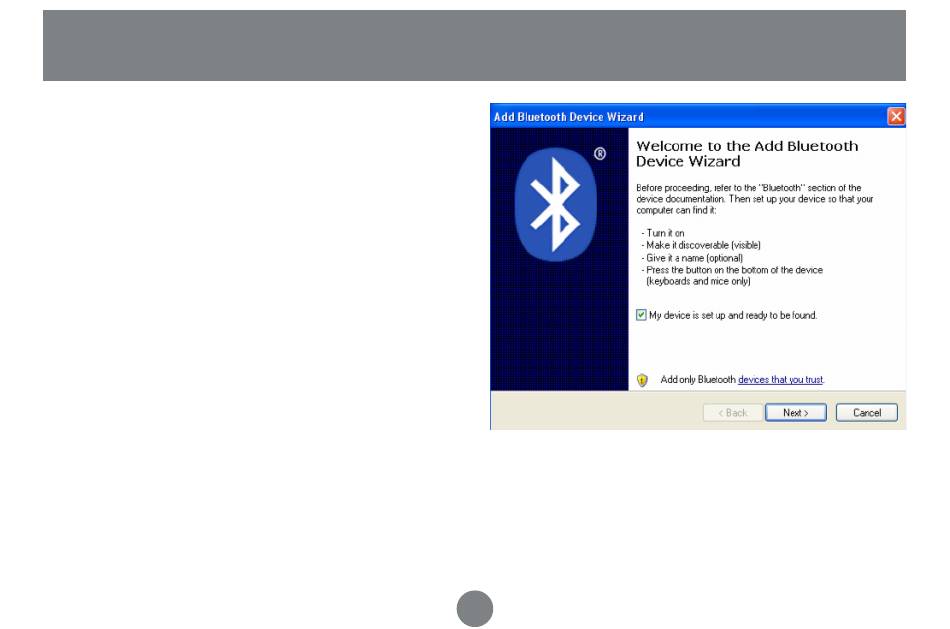Close the Add Bluetooth Device Wizard window

(x=895, y=116)
